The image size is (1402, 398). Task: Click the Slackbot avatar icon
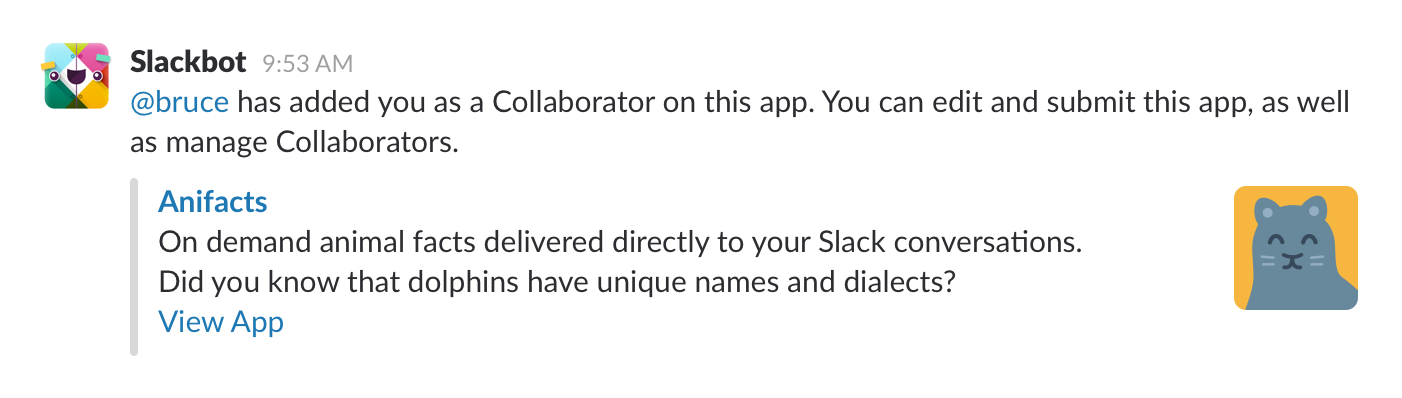(x=76, y=75)
